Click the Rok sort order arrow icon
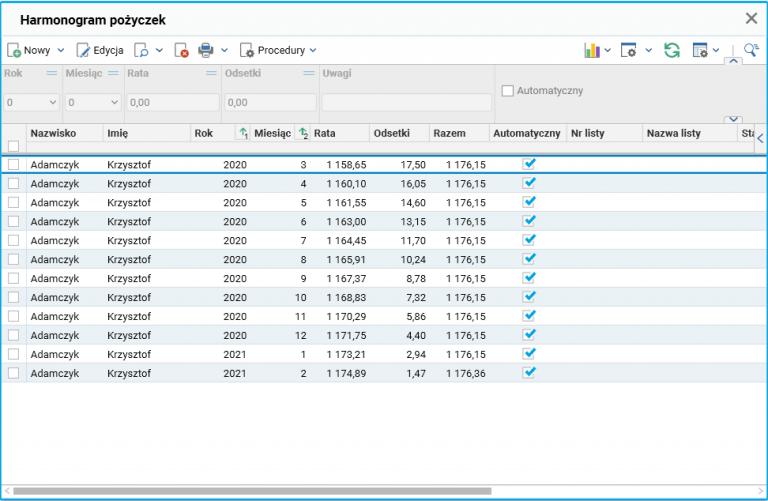Image resolution: width=768 pixels, height=501 pixels. pos(243,133)
